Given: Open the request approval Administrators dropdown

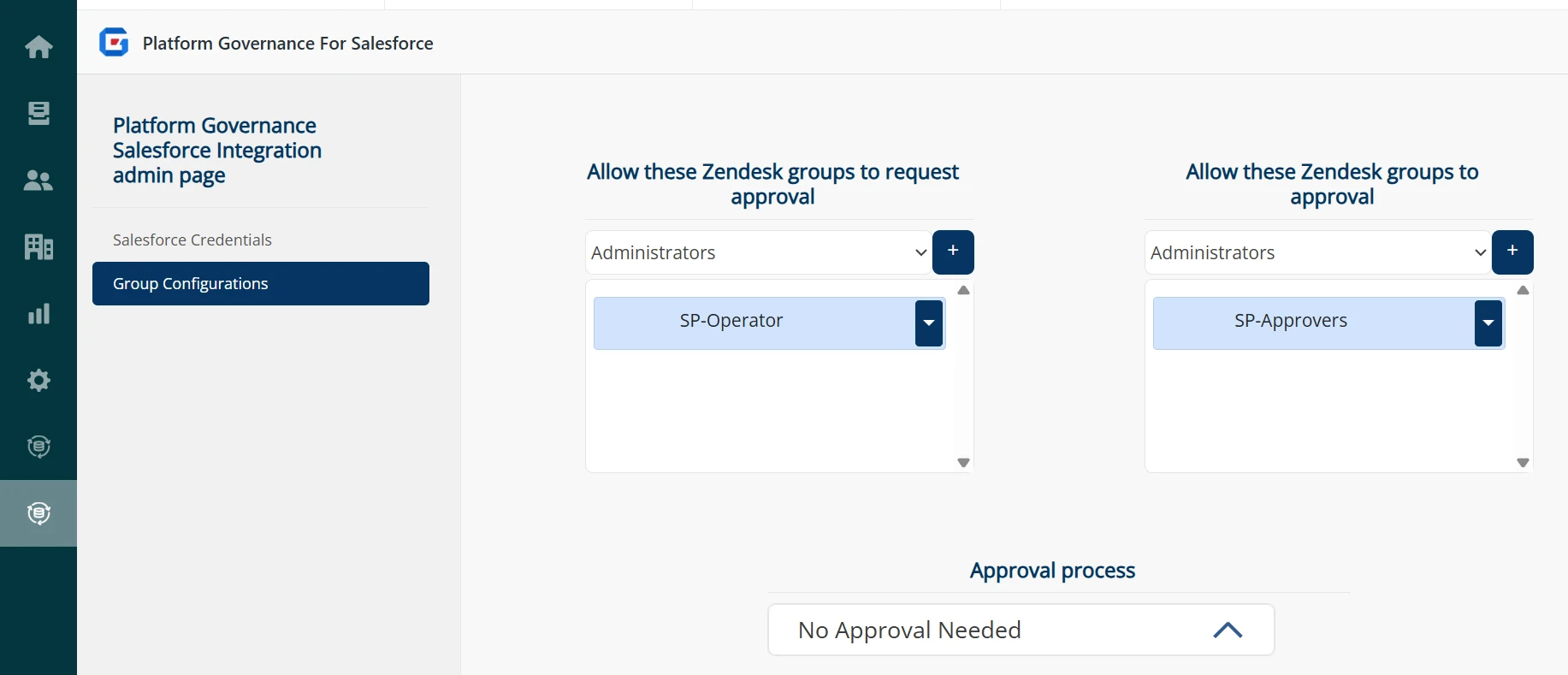Looking at the screenshot, I should coord(759,252).
